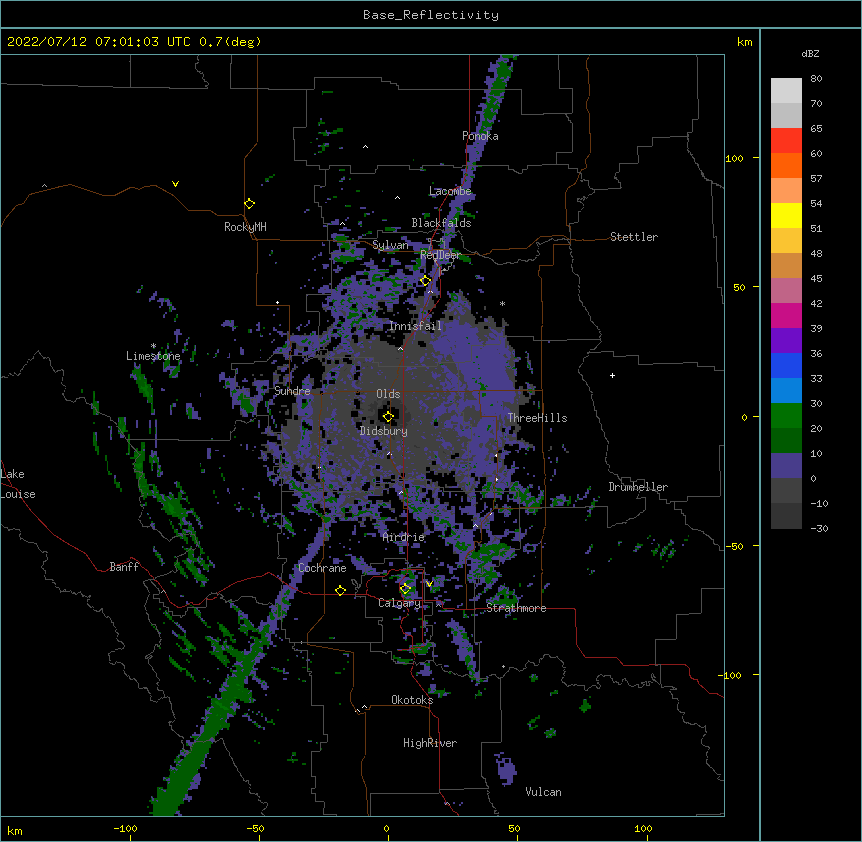Select the bright green 20–30 dBZ swatch
Screen dimensions: 862x842
pyautogui.click(x=786, y=416)
